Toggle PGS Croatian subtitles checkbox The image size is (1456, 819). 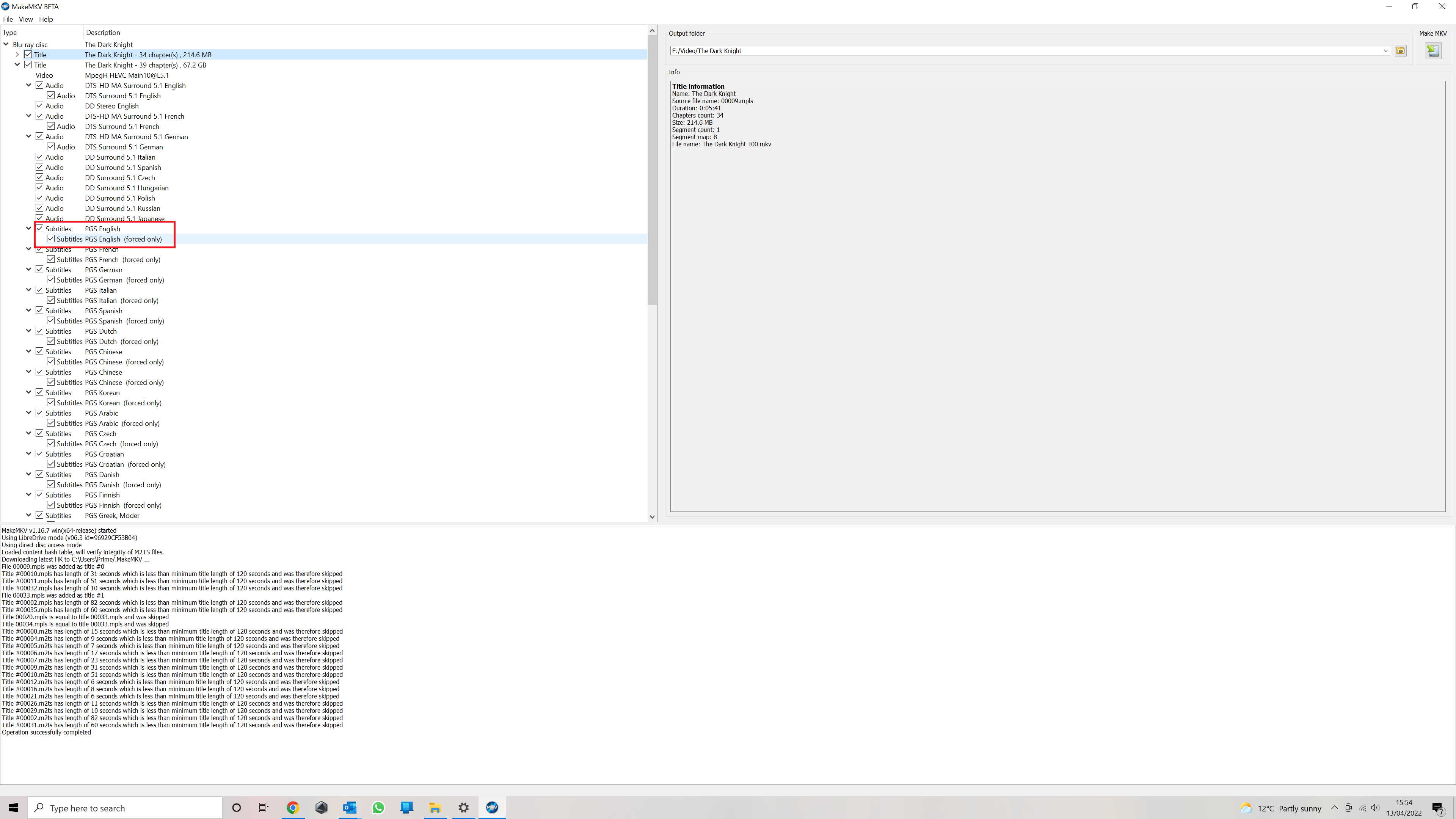tap(39, 454)
